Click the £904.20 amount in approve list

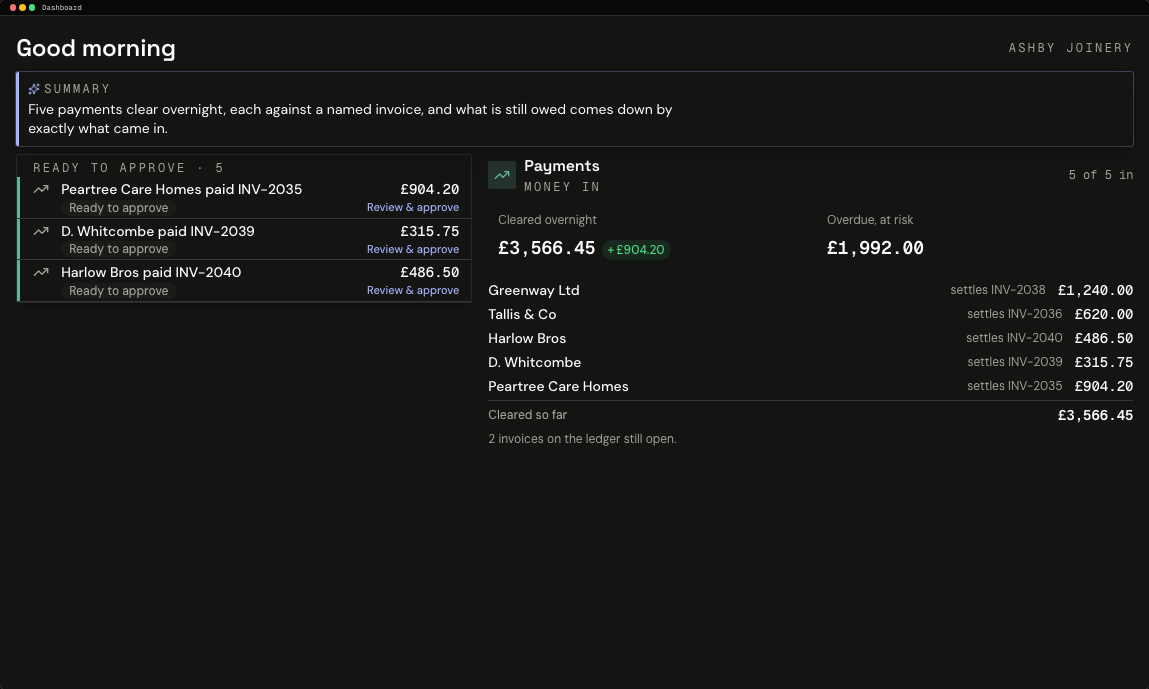(x=429, y=189)
